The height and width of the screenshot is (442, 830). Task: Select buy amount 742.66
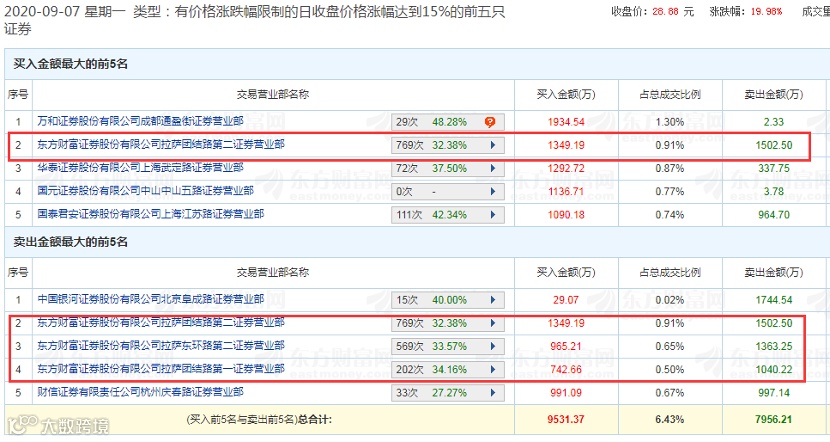pos(566,369)
